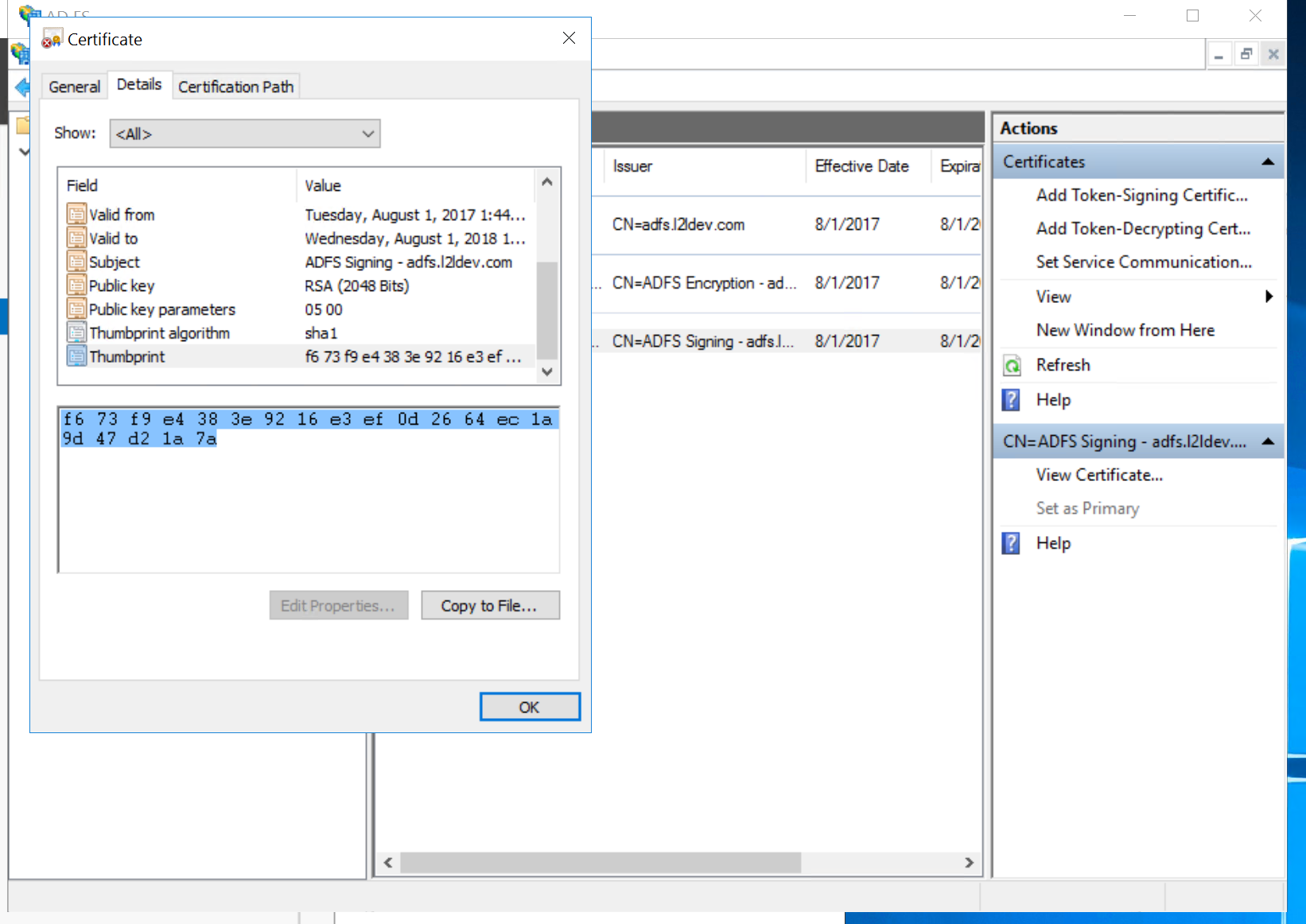Click the Public key parameters icon
This screenshot has height=924, width=1306.
click(76, 309)
